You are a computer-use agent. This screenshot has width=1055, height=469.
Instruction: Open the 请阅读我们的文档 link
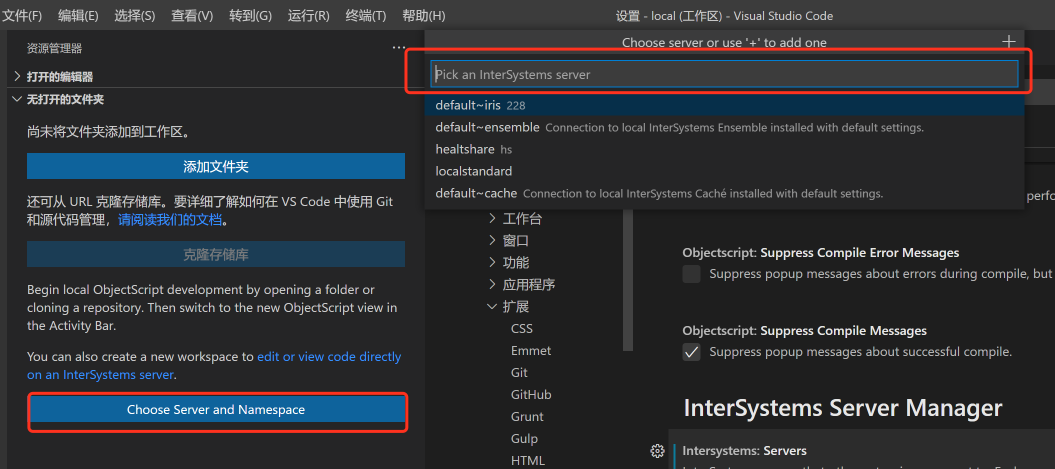pos(170,219)
